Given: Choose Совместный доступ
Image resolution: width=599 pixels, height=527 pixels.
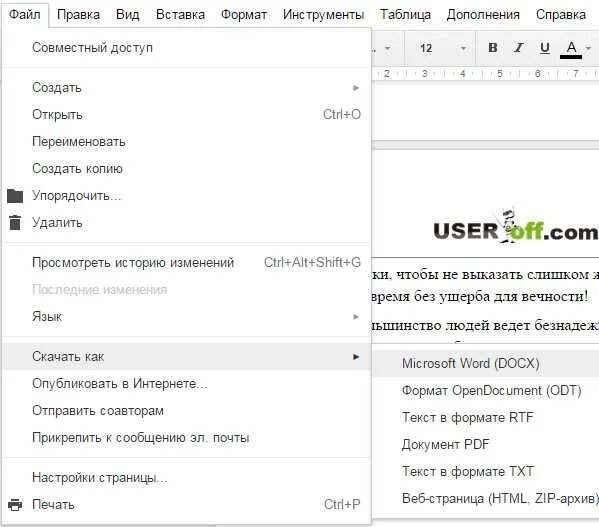Looking at the screenshot, I should [186, 48].
